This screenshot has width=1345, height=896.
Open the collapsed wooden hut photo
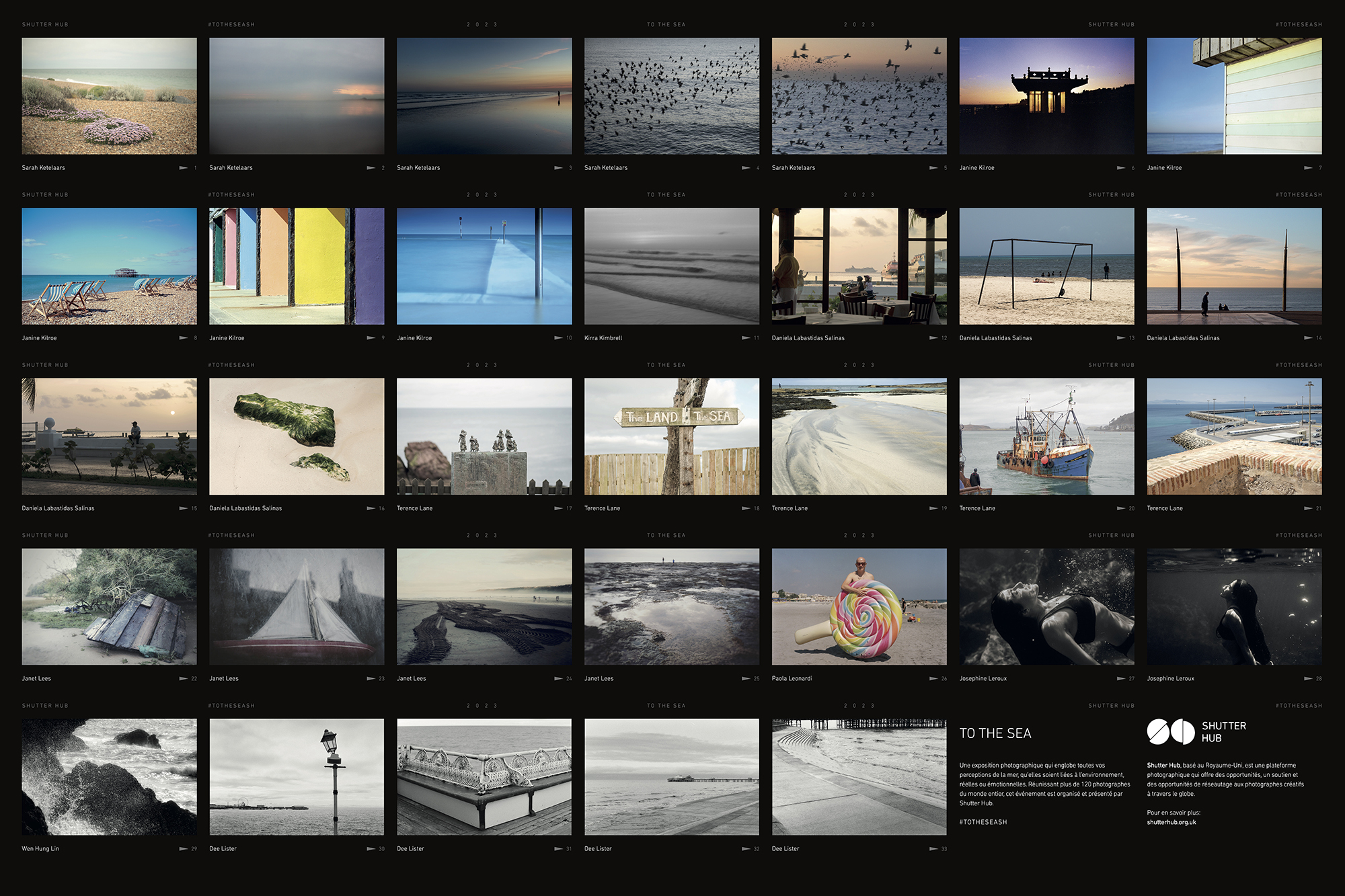[109, 607]
